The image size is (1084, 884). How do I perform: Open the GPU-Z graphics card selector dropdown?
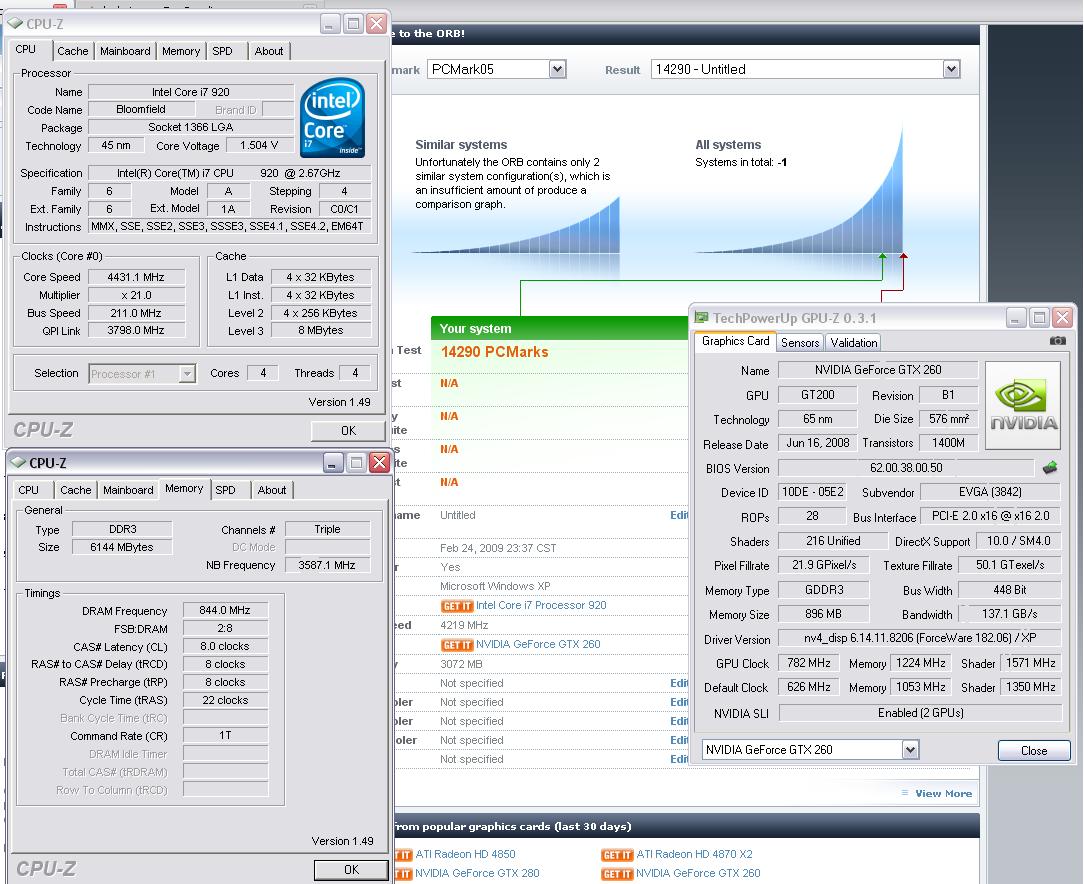[x=910, y=749]
